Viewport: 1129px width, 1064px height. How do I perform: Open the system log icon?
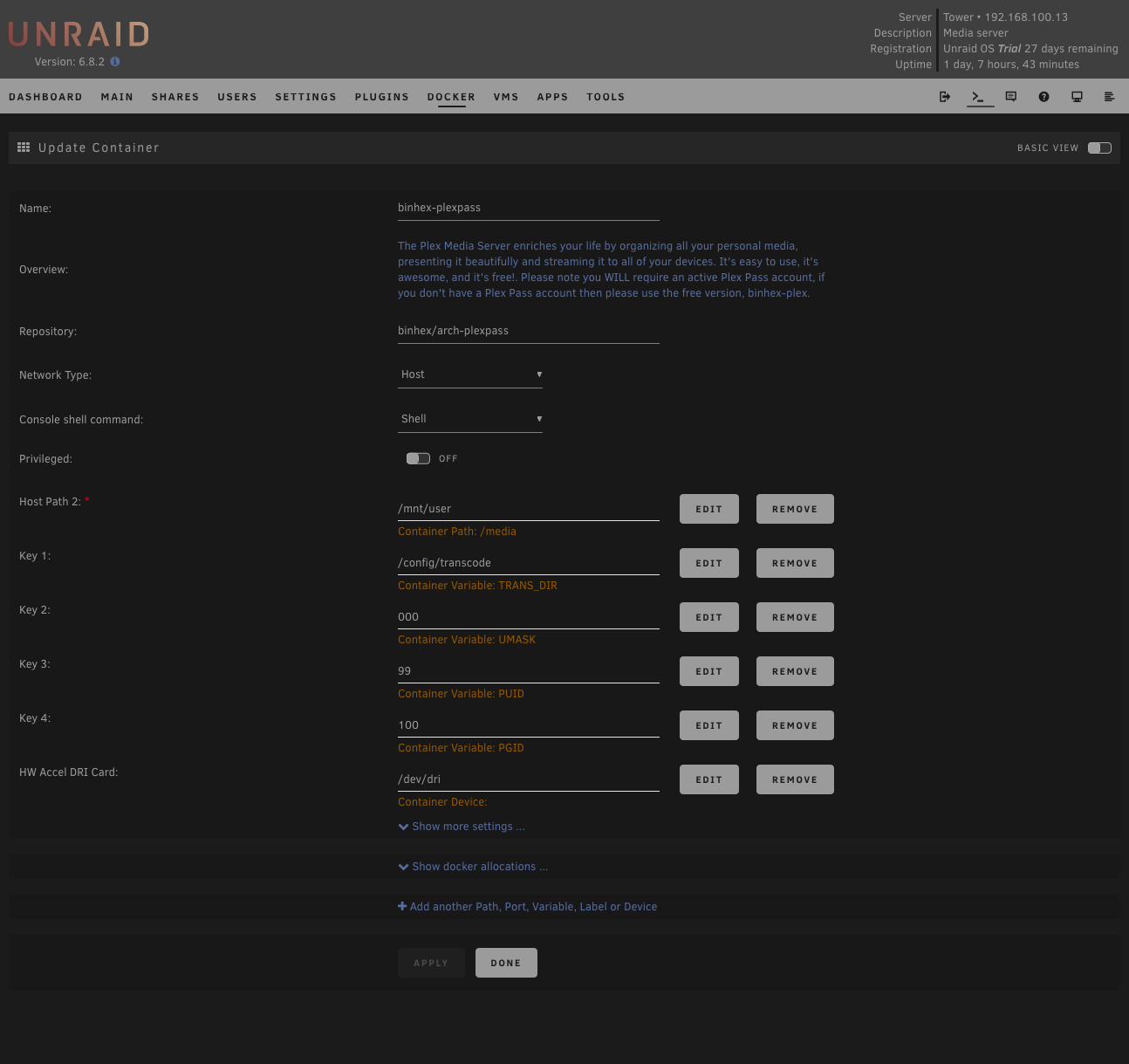(x=1110, y=96)
